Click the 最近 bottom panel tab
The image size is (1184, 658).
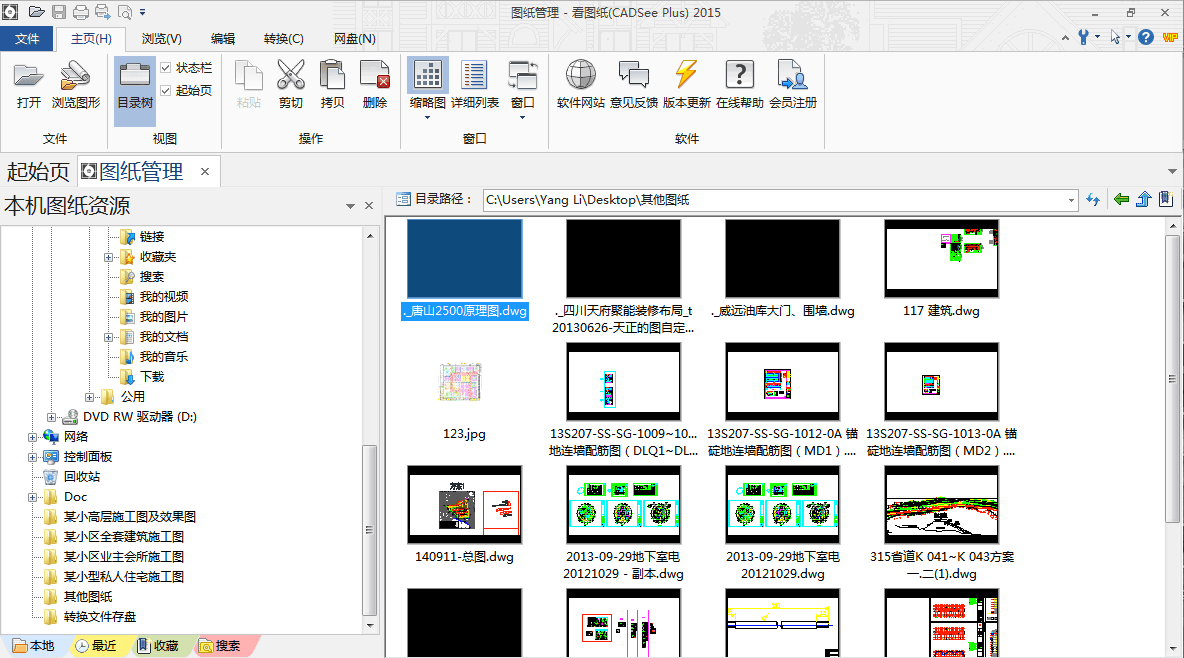96,646
